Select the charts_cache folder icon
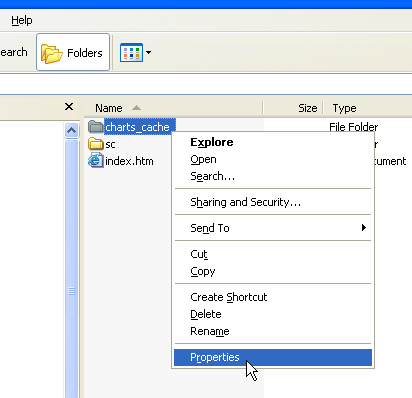412x398 pixels. [x=96, y=127]
